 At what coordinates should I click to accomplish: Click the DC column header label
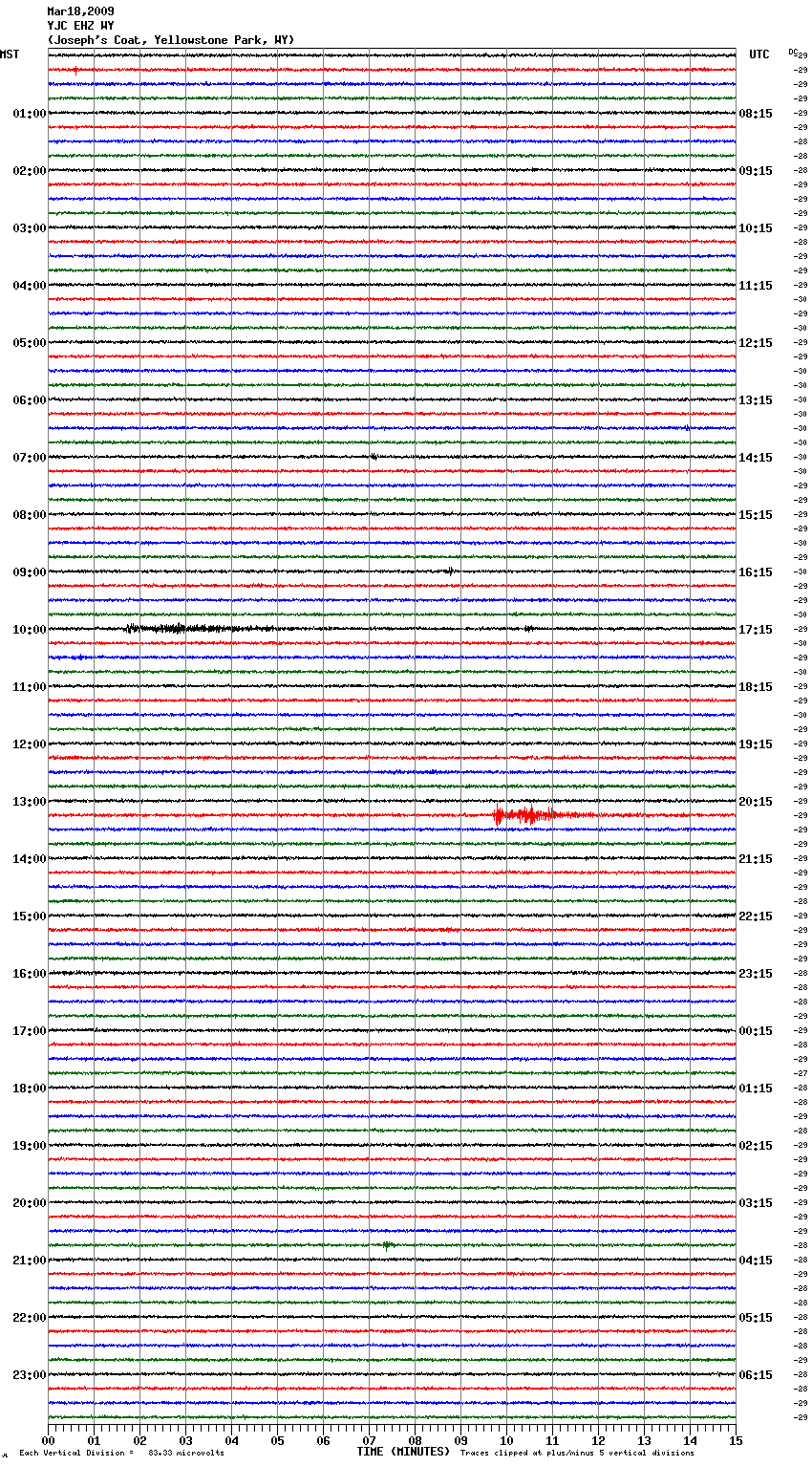click(x=793, y=52)
